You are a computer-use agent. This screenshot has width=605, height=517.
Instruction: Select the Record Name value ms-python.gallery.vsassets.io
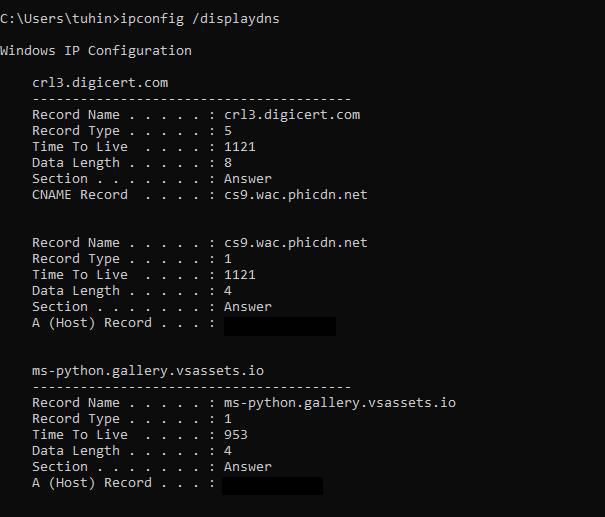pos(340,403)
